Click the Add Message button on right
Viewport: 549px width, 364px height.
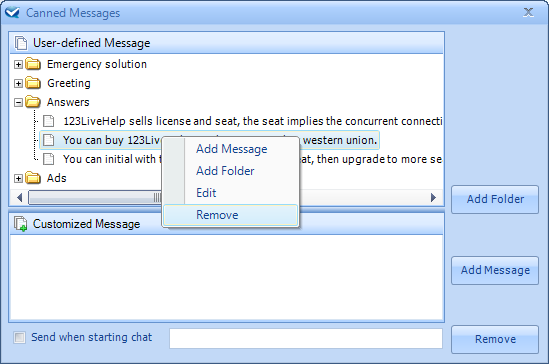point(495,270)
